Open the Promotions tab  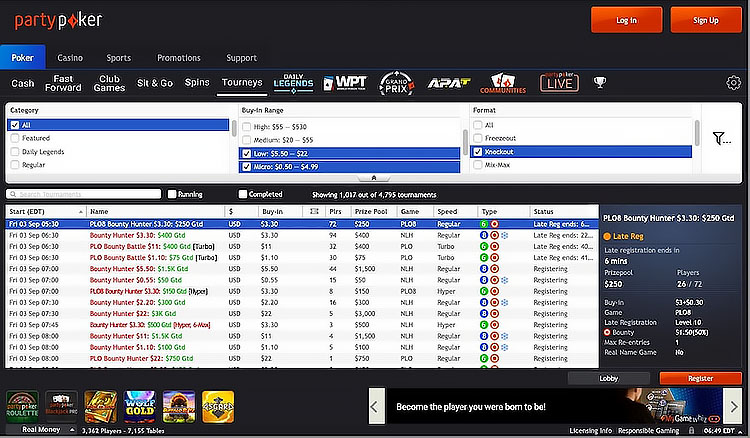coord(179,58)
